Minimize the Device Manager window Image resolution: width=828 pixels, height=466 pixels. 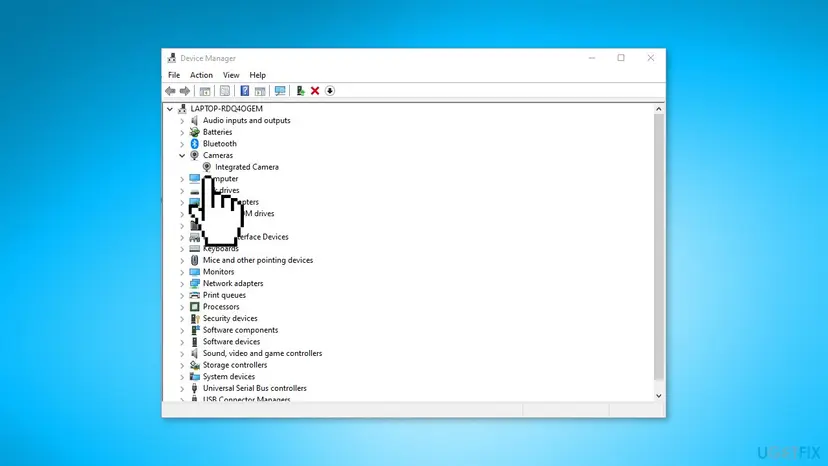(x=592, y=58)
